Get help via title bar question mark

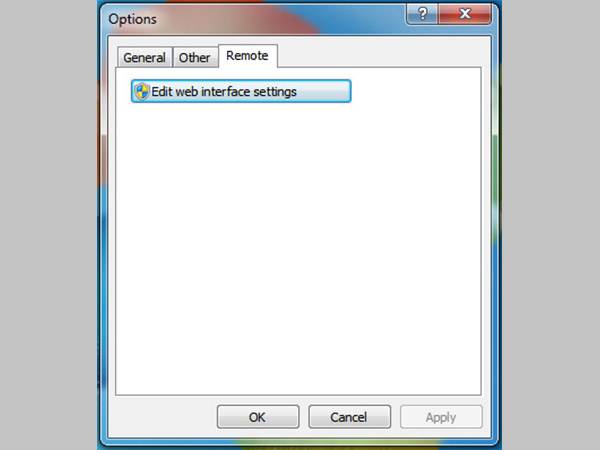(x=422, y=15)
